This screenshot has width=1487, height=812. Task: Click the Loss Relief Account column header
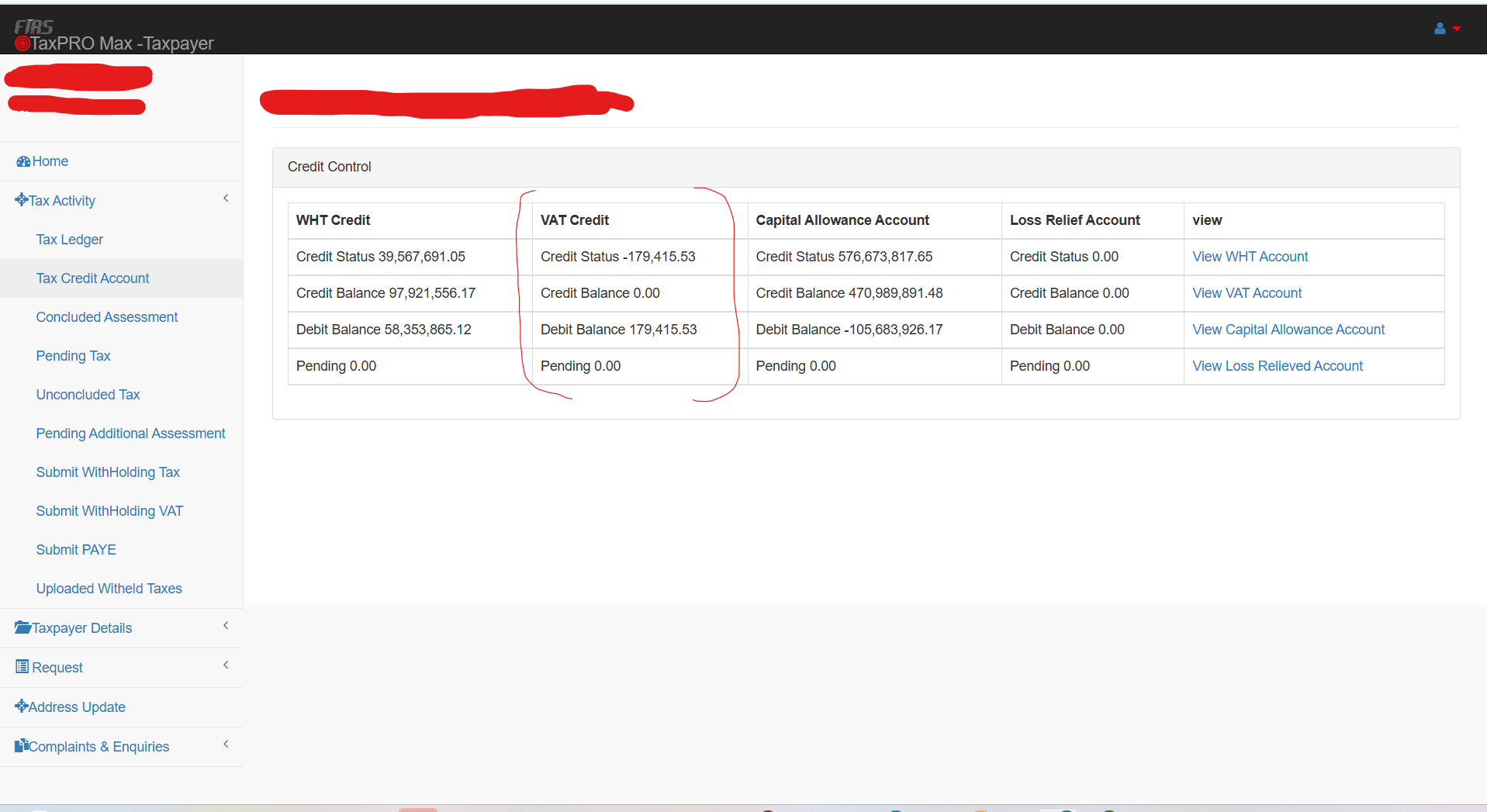1093,220
